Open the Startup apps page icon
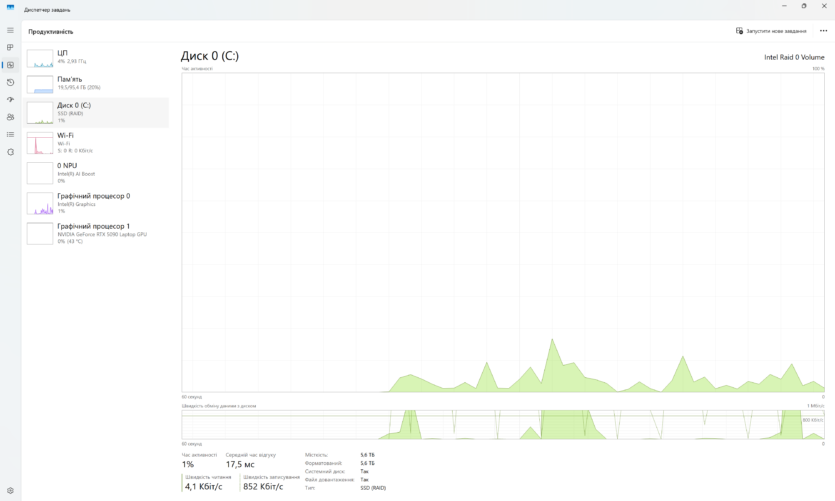Viewport: 835px width, 501px height. point(10,100)
